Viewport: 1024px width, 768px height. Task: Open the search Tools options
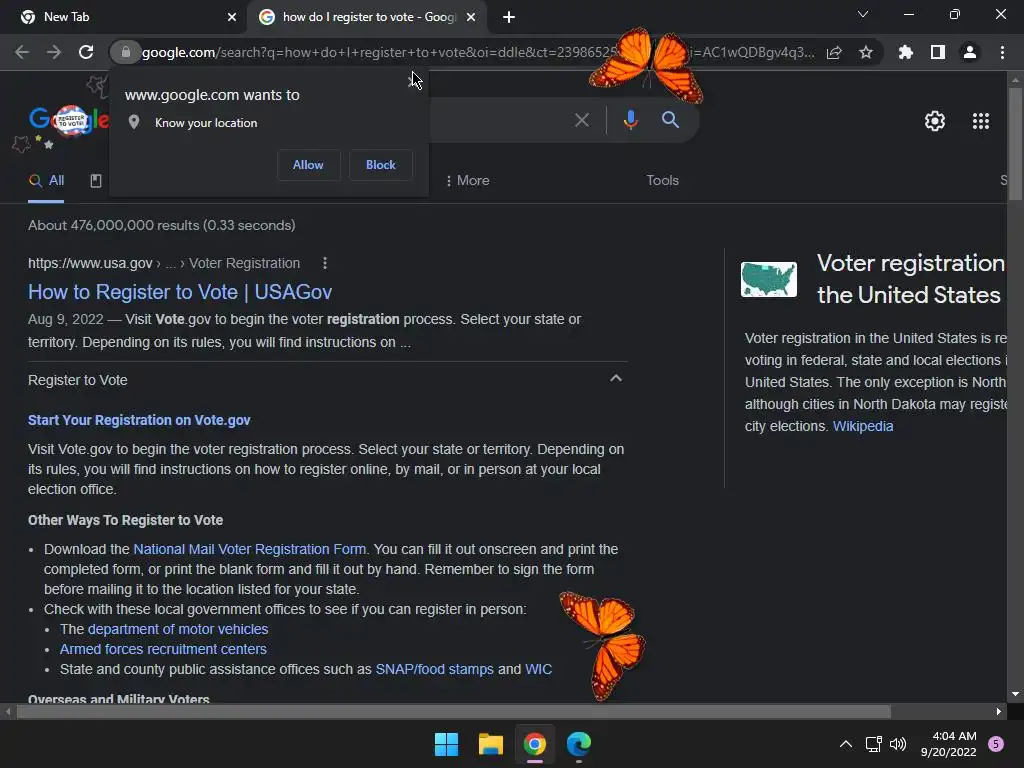click(x=662, y=181)
